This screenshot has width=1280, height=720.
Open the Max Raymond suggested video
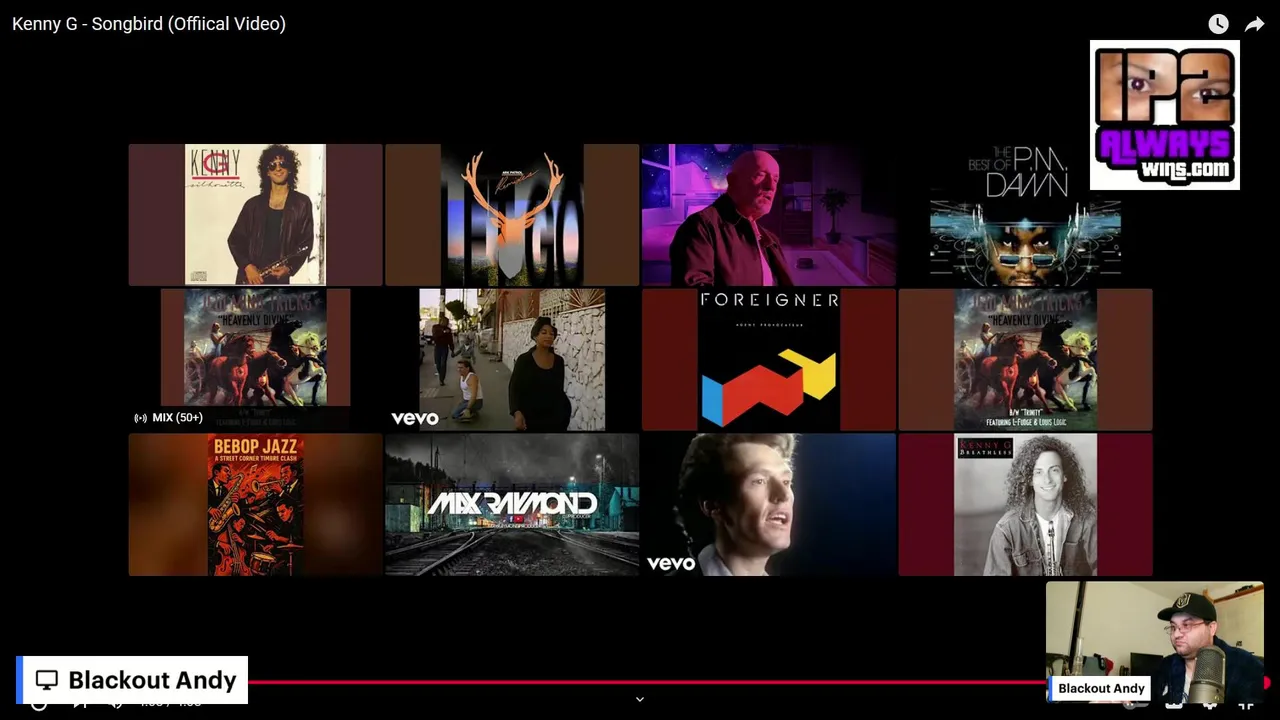(x=512, y=505)
